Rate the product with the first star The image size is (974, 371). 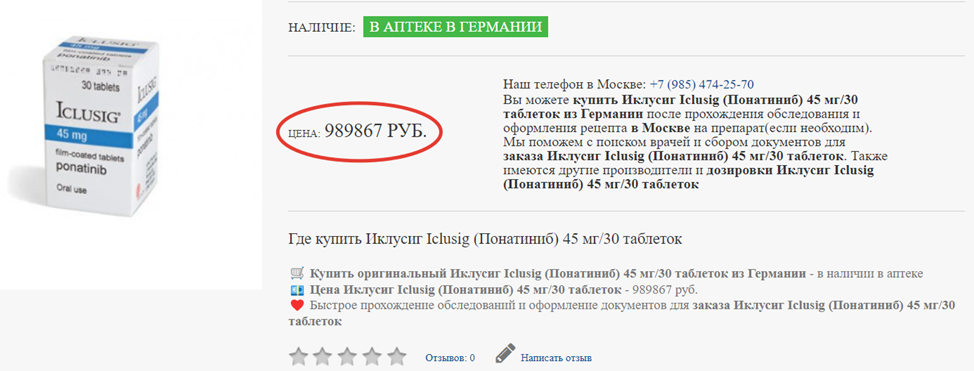pos(299,357)
